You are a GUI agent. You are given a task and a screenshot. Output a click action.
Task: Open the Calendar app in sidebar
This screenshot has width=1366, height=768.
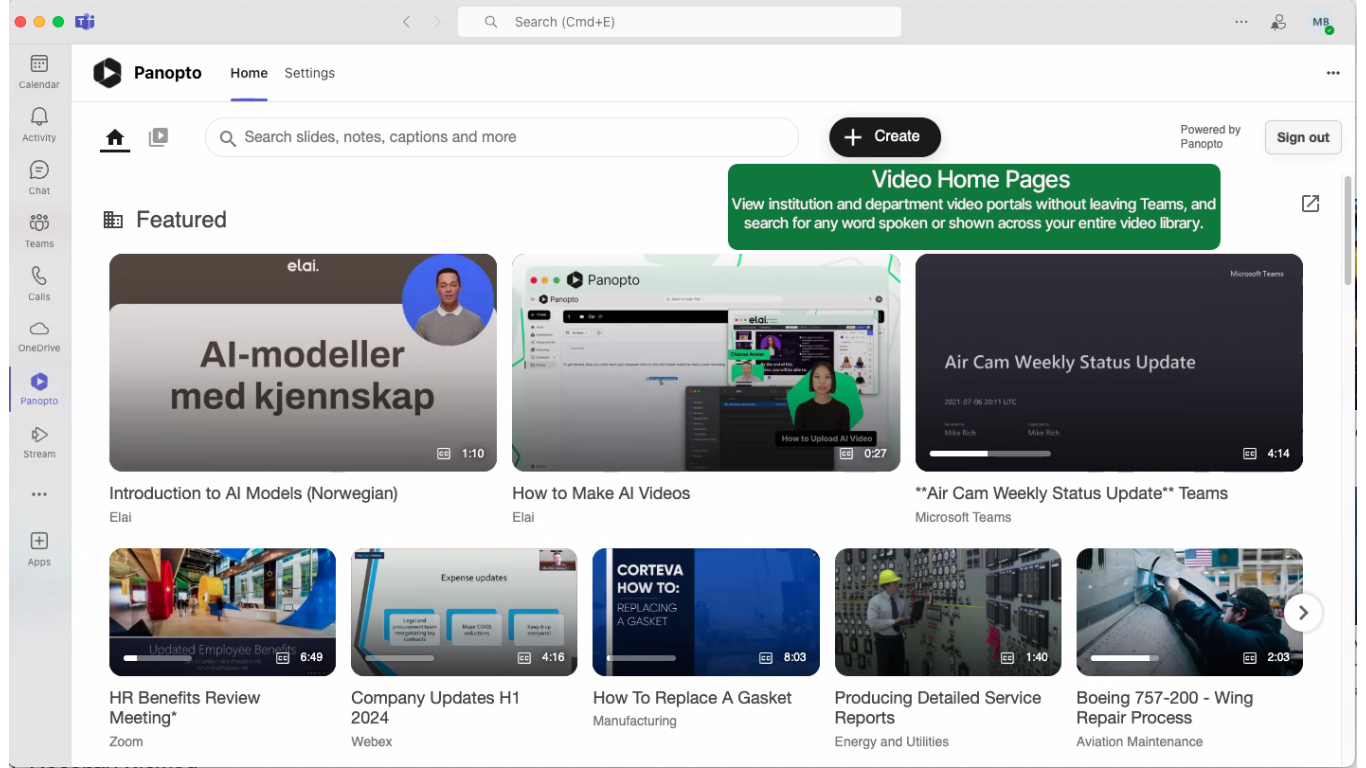tap(39, 71)
